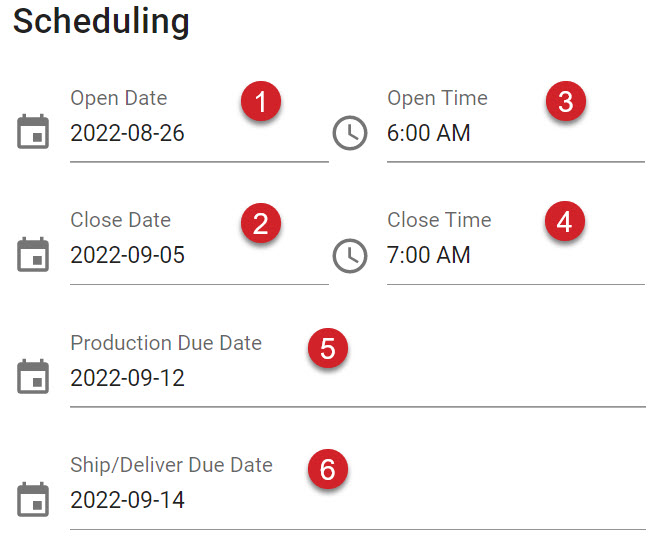Screen dimensions: 656x542
Task: Click the calendar icon beside Close Date
Action: click(33, 254)
